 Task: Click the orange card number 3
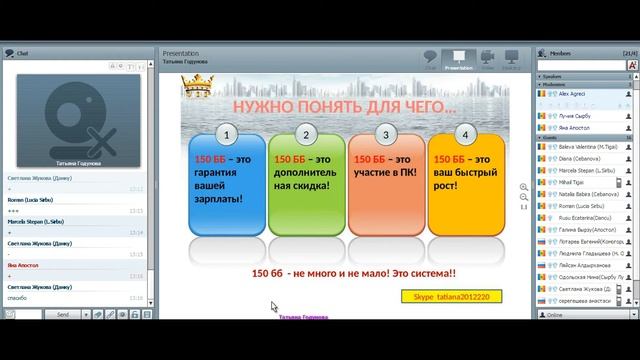pos(387,185)
